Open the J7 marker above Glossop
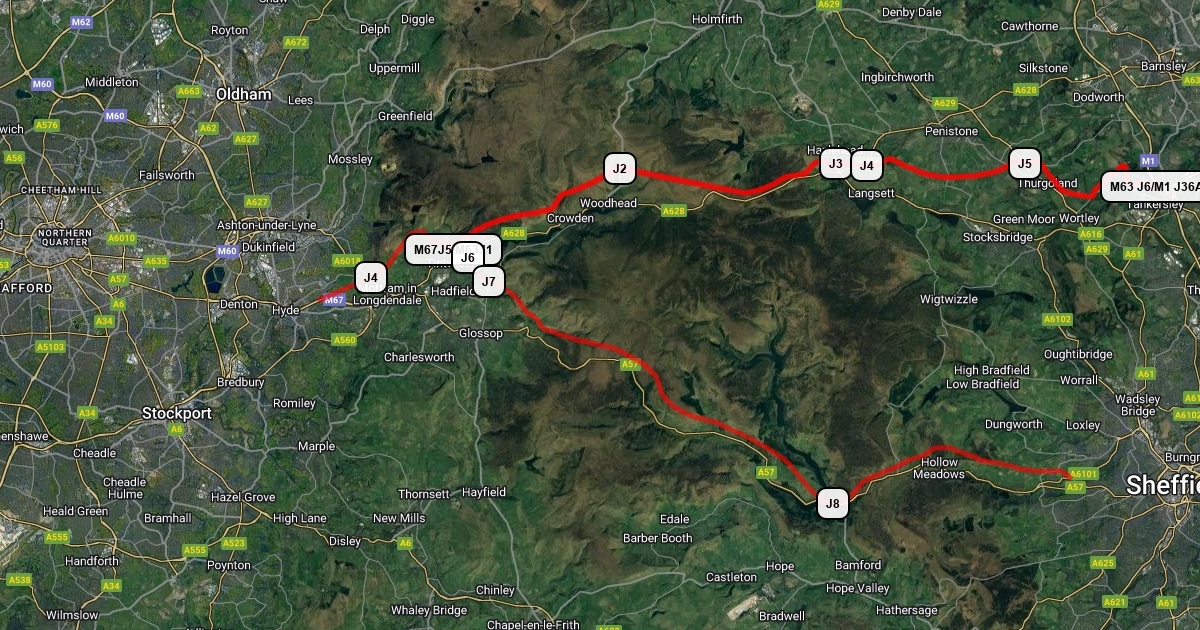The height and width of the screenshot is (630, 1200). point(488,282)
